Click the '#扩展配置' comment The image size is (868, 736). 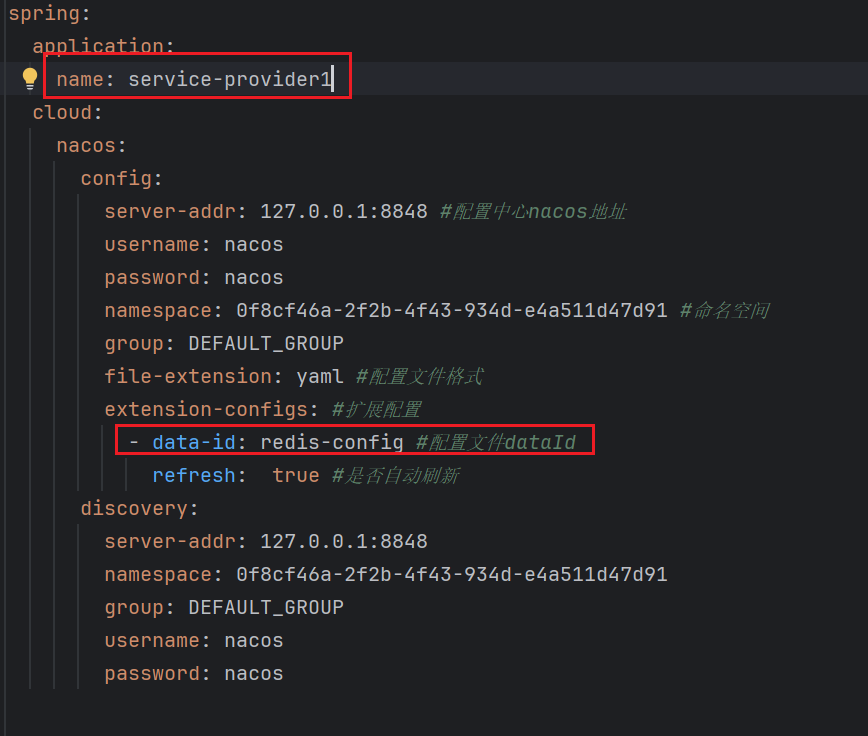coord(376,410)
